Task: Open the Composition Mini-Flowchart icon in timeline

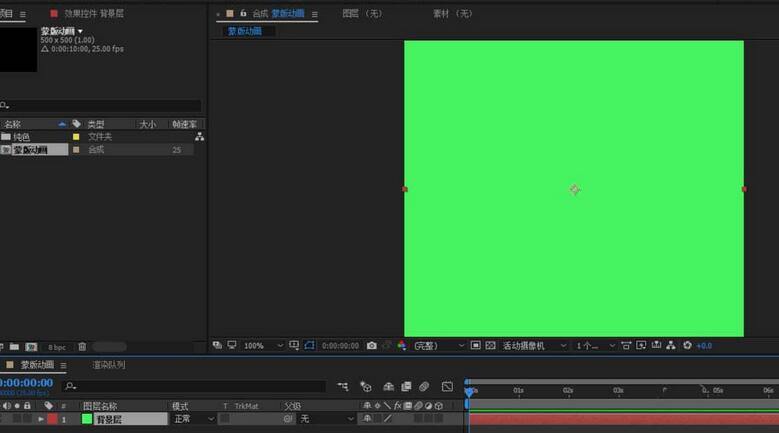Action: (x=342, y=386)
